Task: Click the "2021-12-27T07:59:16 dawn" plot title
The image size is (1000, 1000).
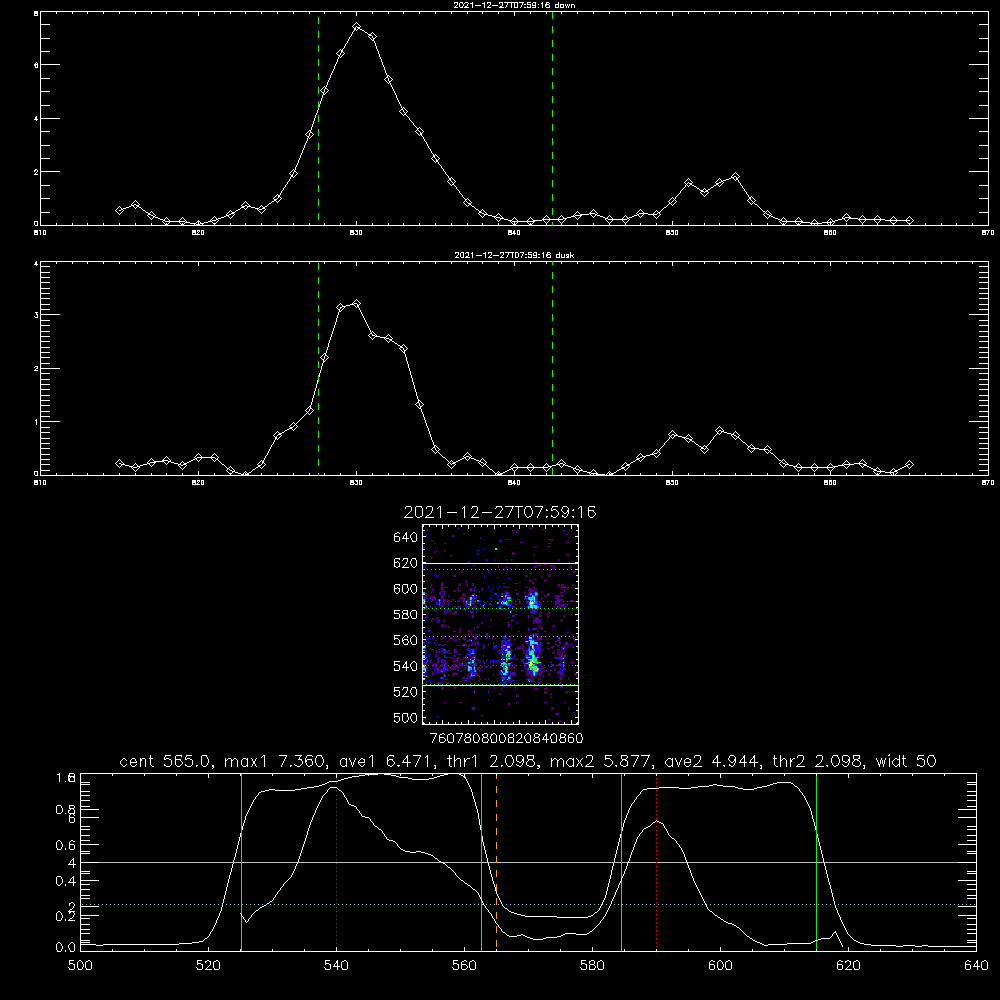Action: pyautogui.click(x=514, y=5)
